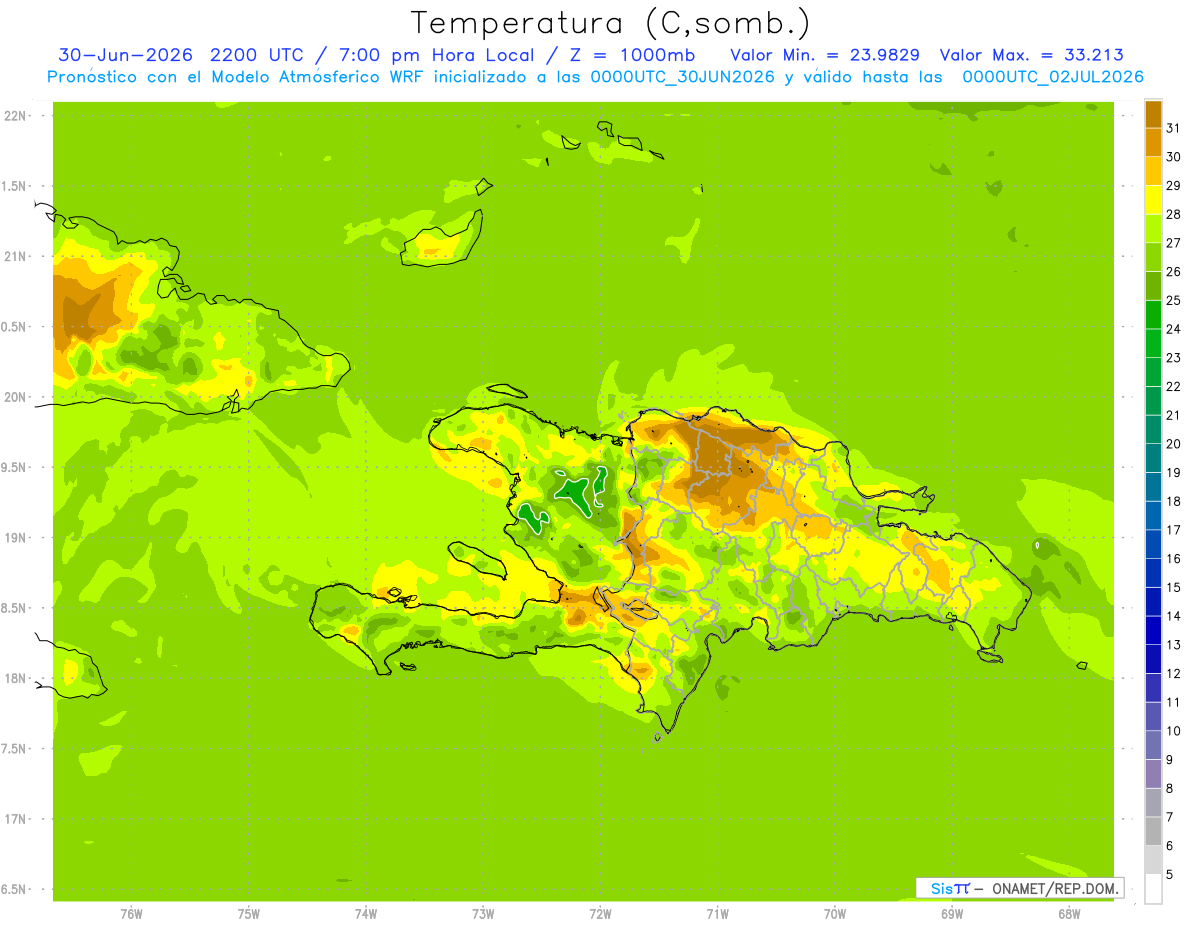Click the '69W' longitude label
The height and width of the screenshot is (927, 1200).
coord(952,914)
